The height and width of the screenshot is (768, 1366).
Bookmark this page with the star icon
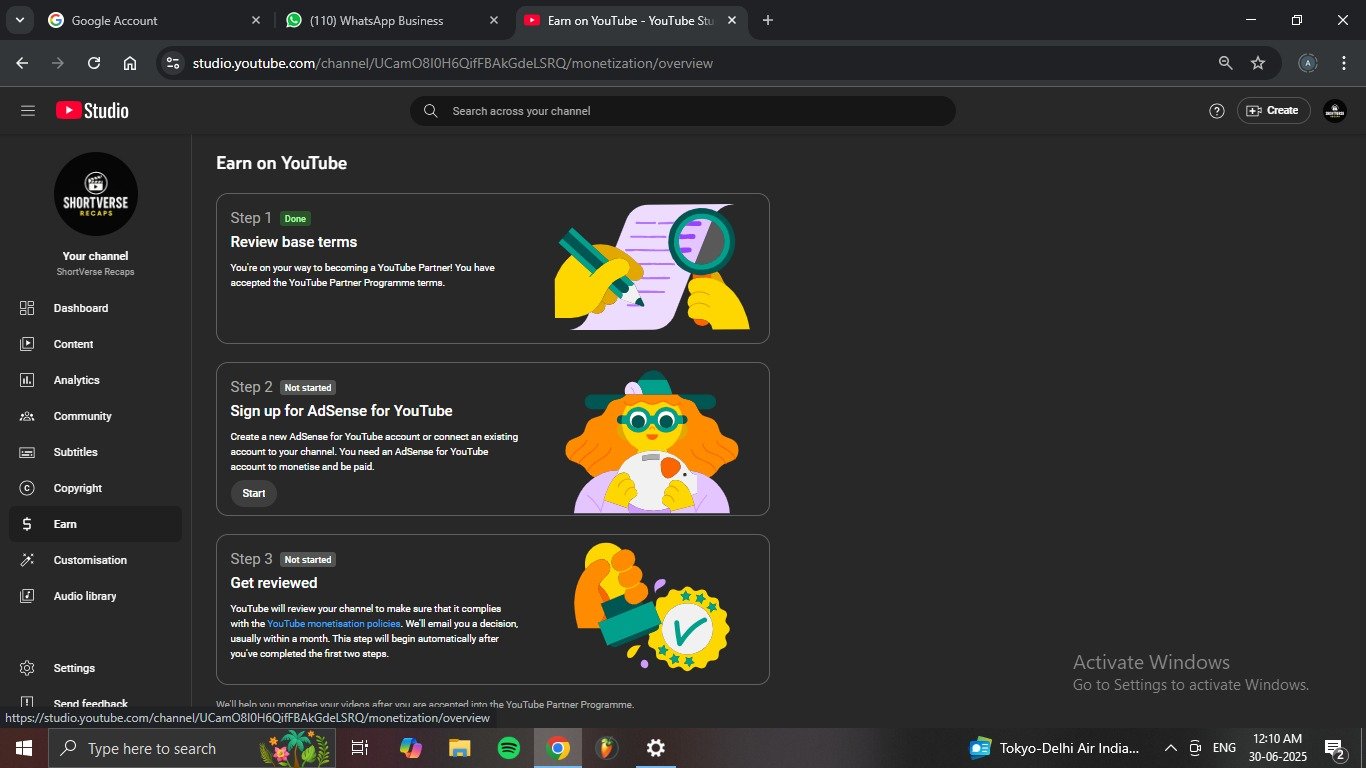1258,63
